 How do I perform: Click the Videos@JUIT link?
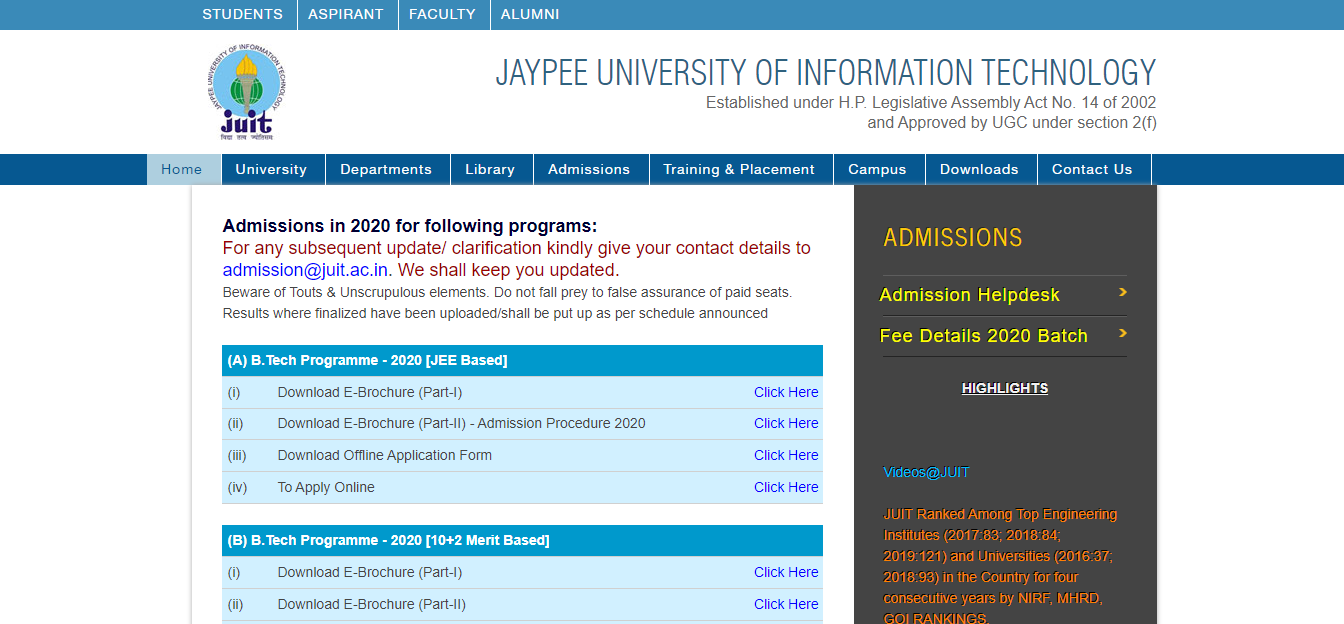[925, 472]
